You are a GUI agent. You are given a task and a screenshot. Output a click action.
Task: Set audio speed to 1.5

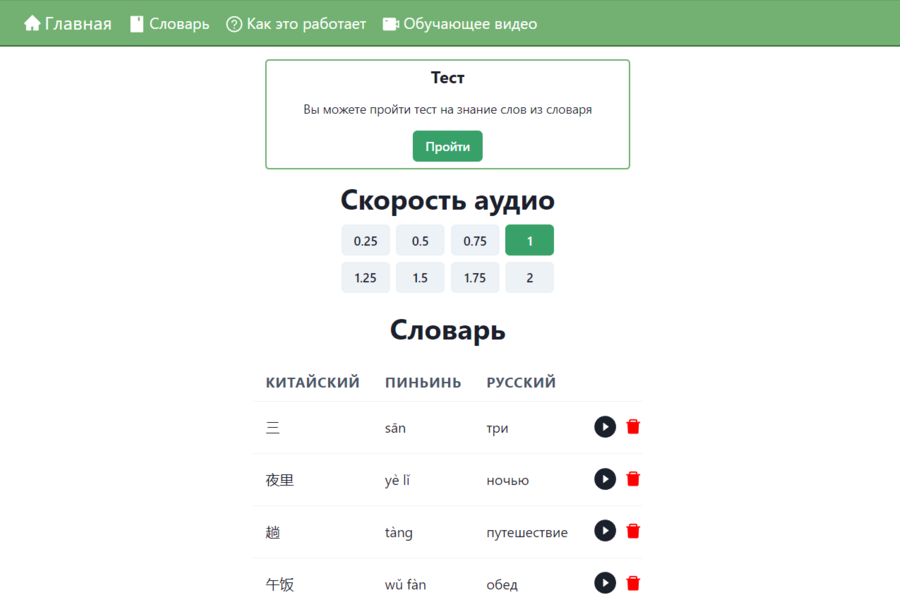[420, 278]
